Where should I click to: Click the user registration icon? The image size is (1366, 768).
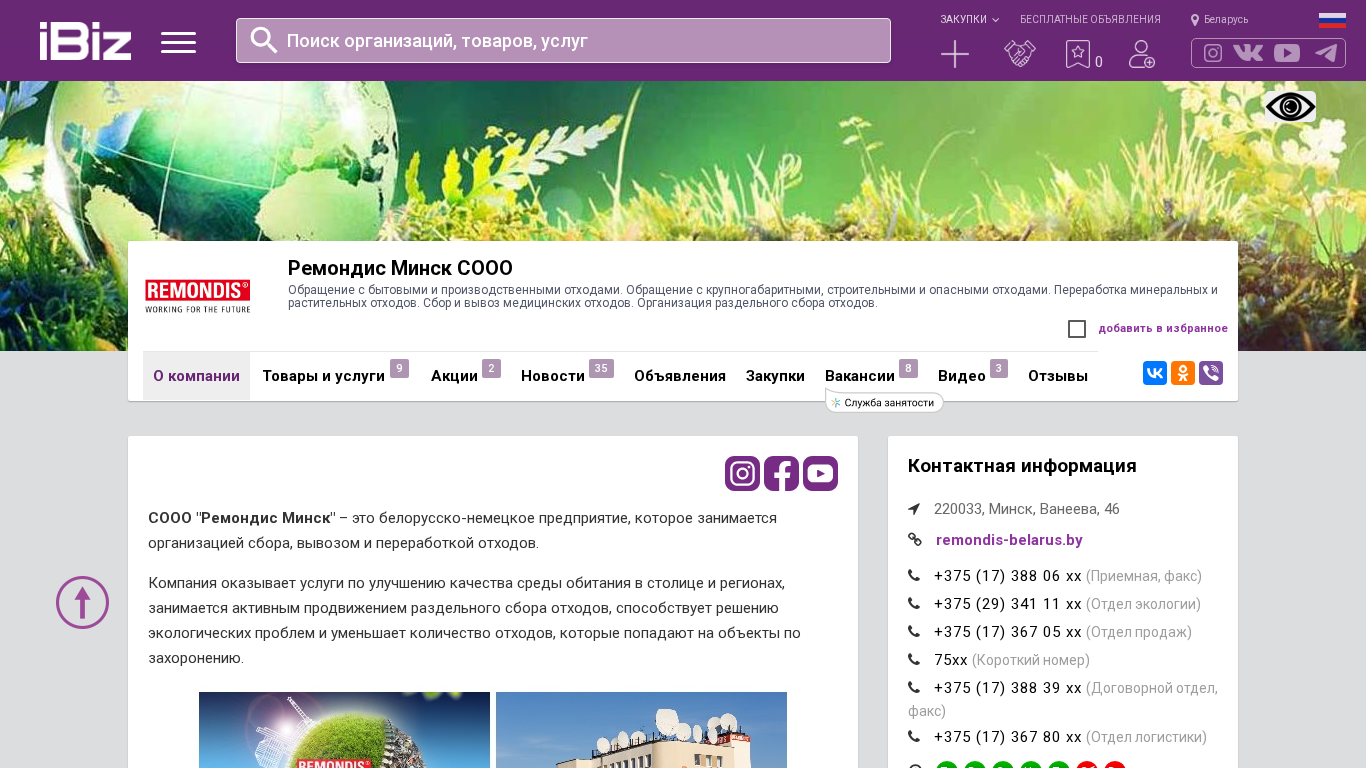pos(1142,54)
